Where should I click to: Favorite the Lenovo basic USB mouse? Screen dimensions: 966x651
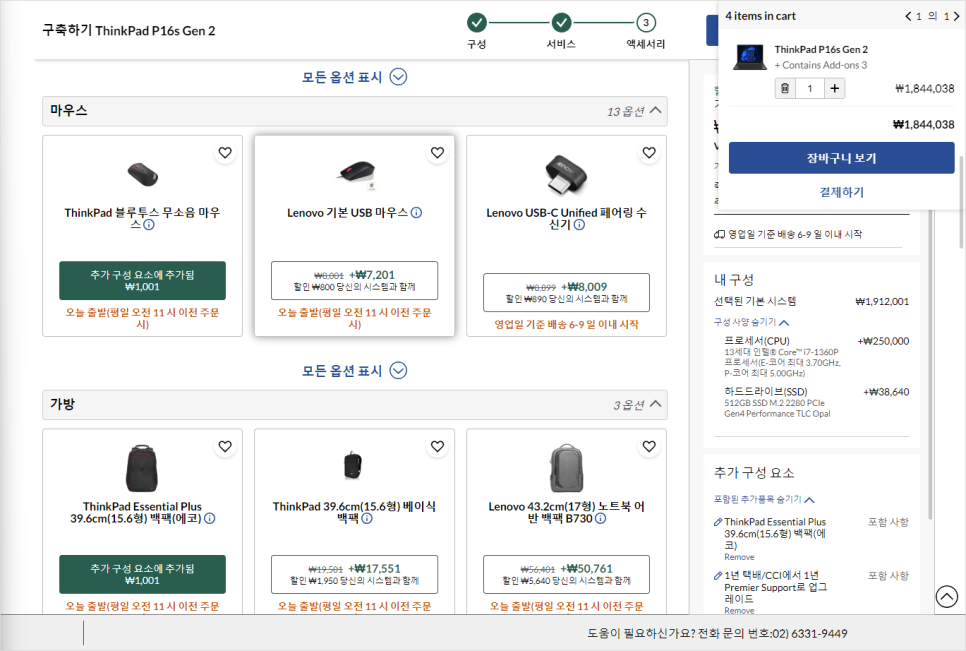click(x=437, y=153)
